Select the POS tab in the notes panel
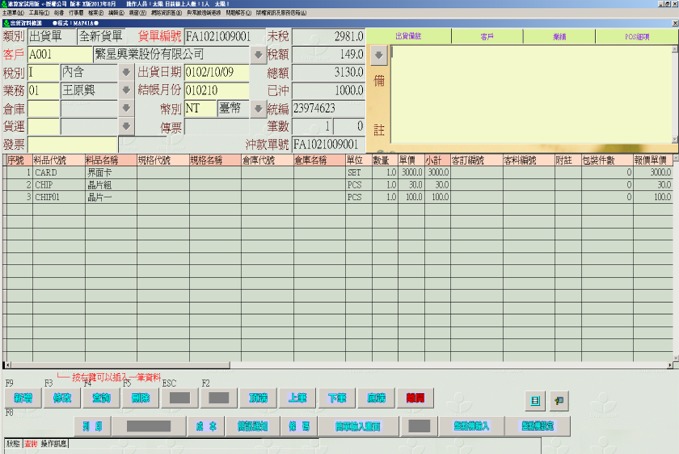 (x=636, y=36)
